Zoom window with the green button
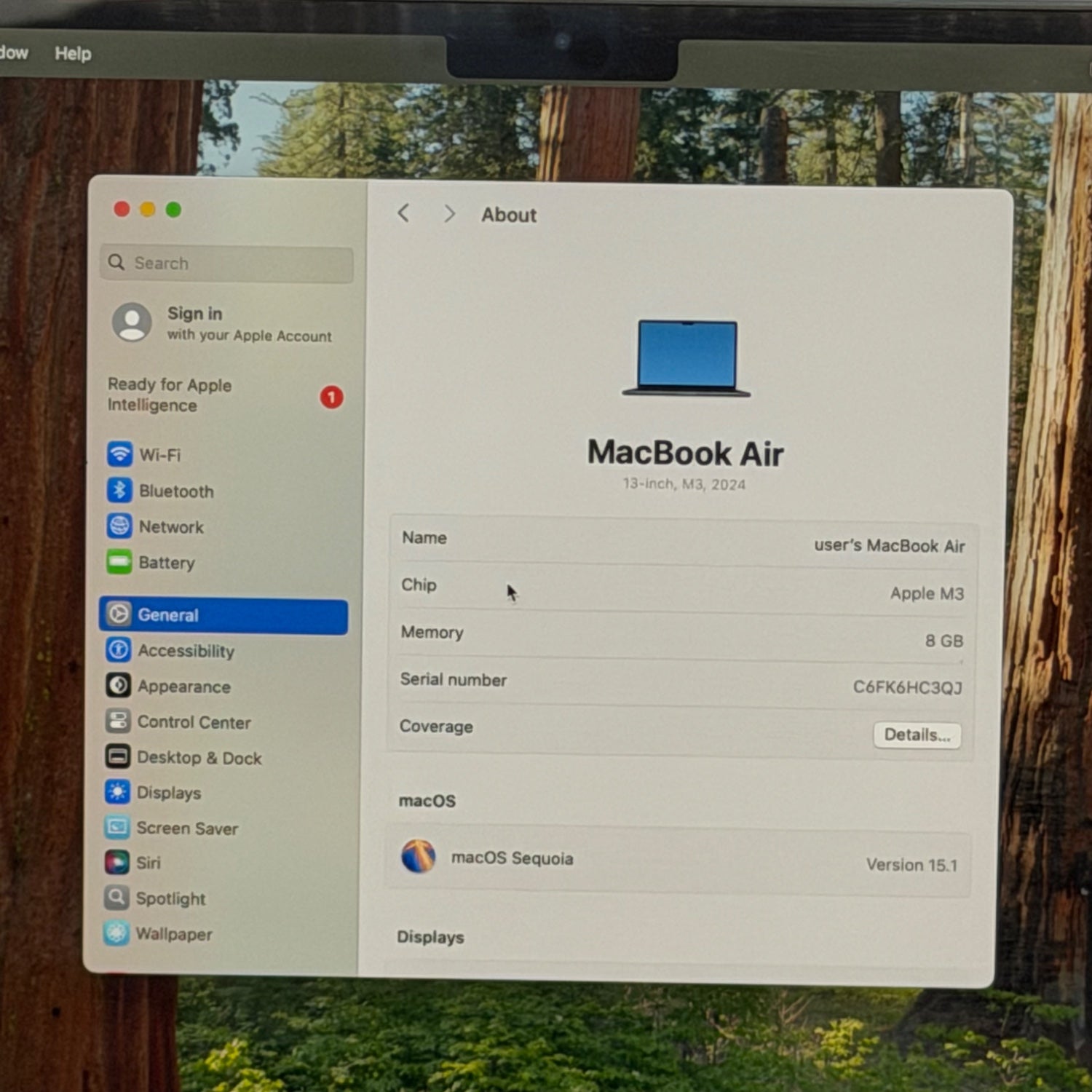Screen dimensions: 1092x1092 point(173,210)
